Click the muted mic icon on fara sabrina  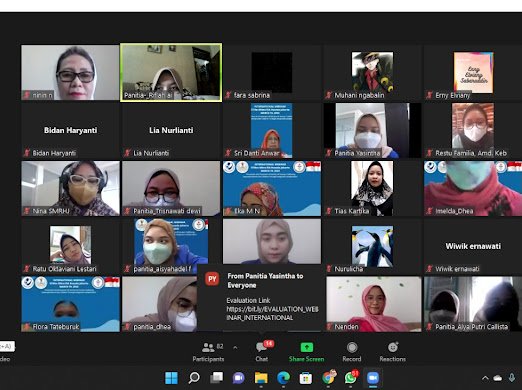click(x=228, y=95)
